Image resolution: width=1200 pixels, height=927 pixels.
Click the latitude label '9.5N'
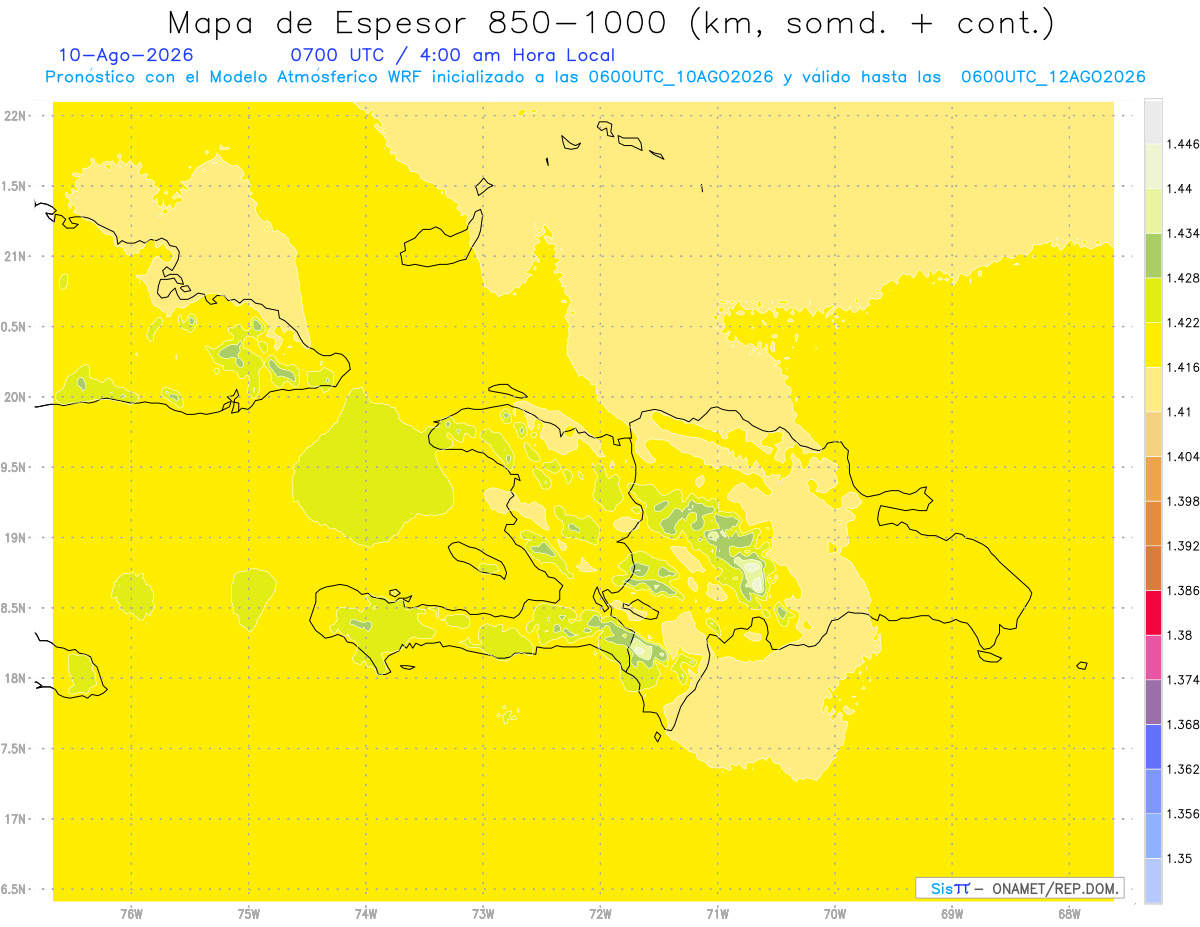(15, 467)
